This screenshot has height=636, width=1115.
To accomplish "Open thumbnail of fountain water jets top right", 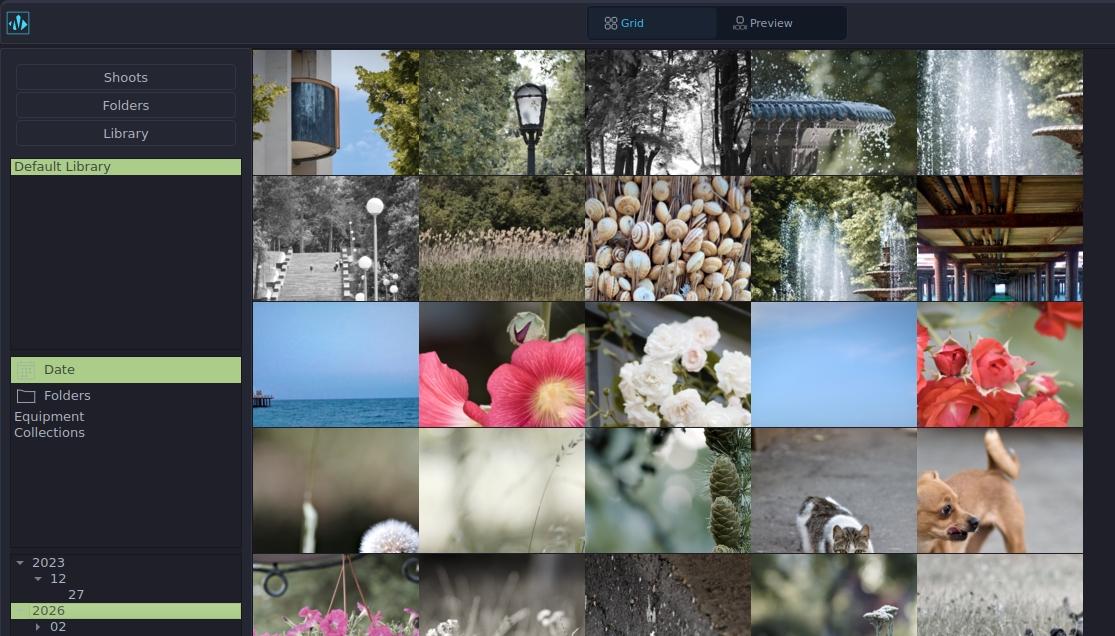I will [1000, 112].
